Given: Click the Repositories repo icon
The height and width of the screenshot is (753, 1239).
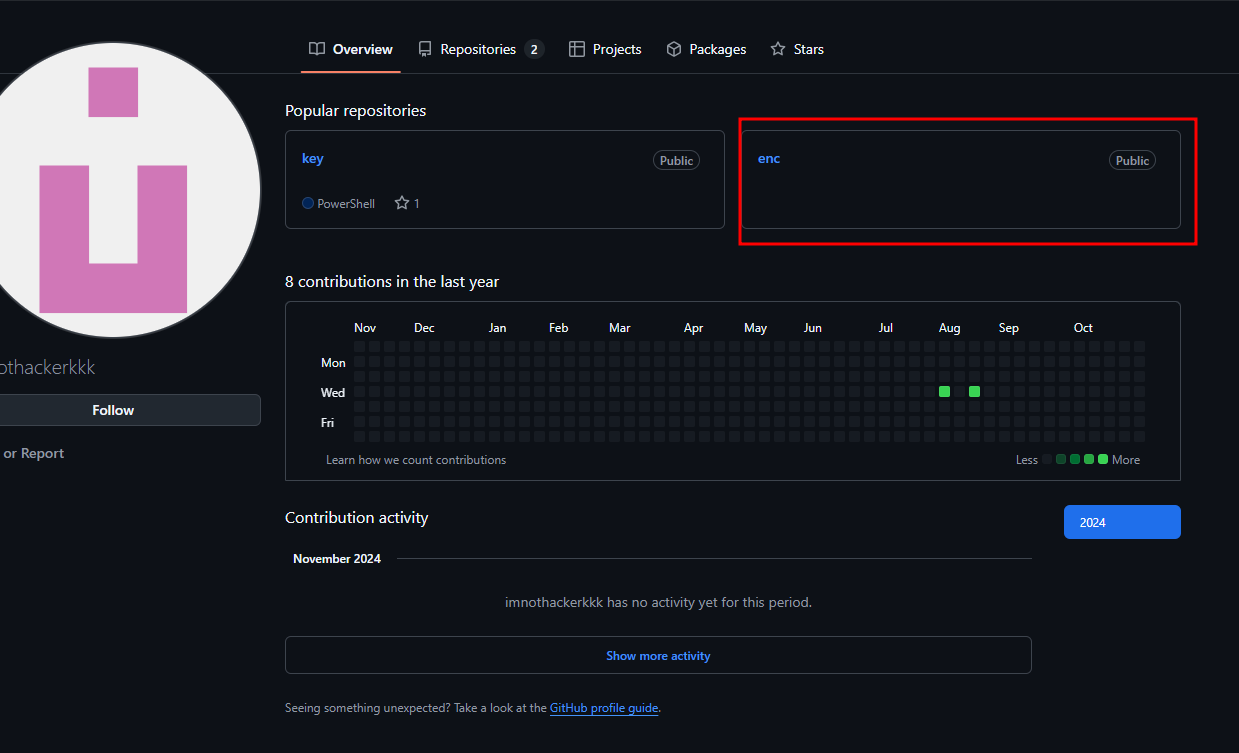Looking at the screenshot, I should coord(425,49).
